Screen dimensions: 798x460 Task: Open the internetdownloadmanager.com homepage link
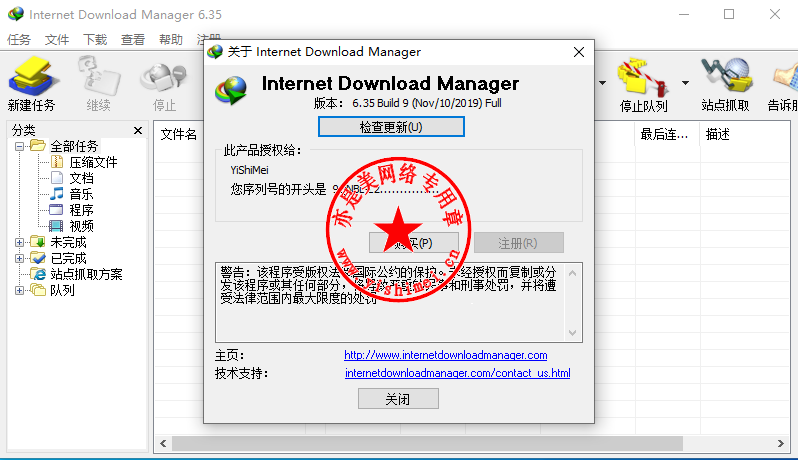[445, 355]
